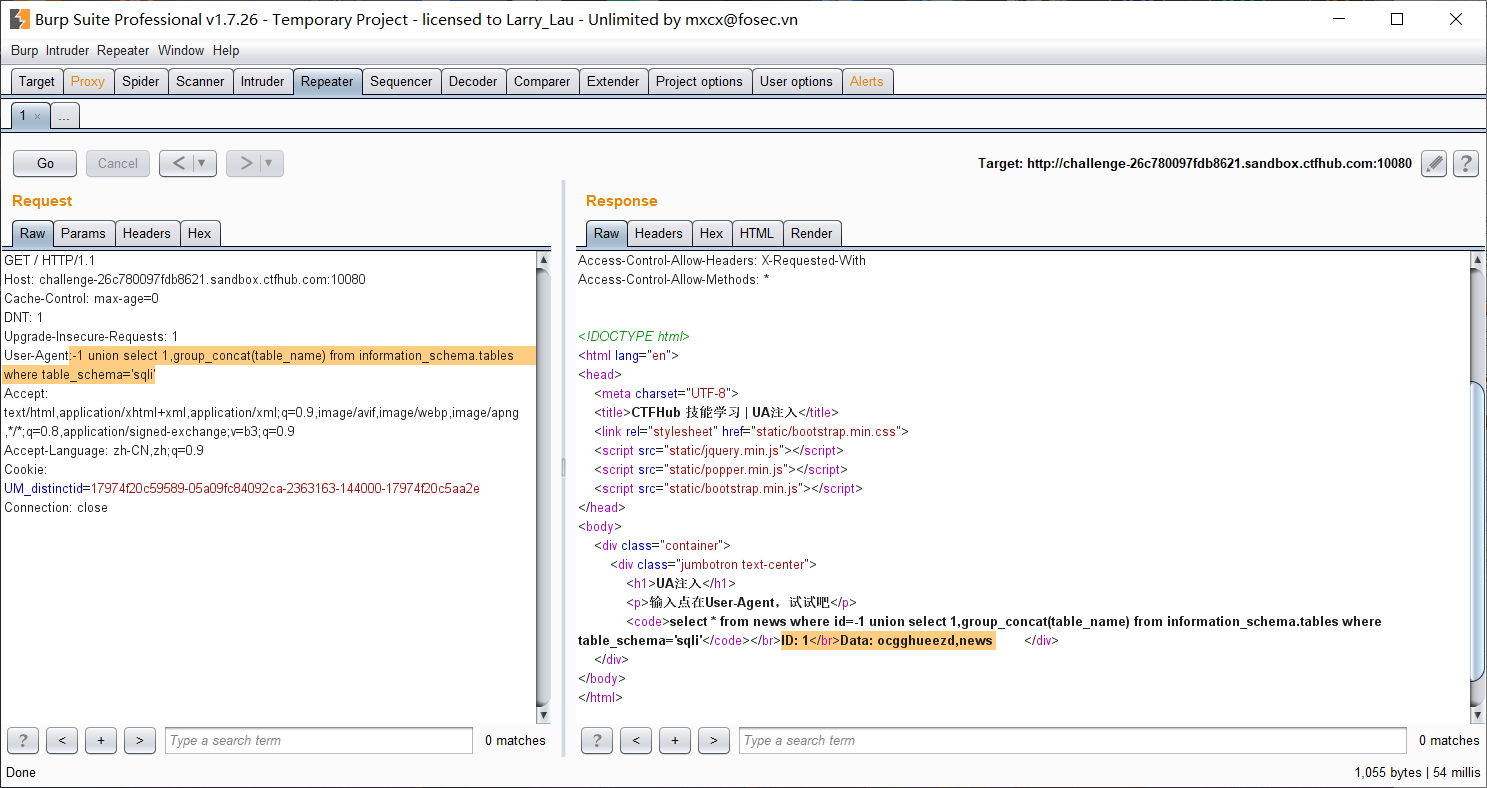Focus the response search term field
The image size is (1487, 788).
pyautogui.click(x=1073, y=740)
